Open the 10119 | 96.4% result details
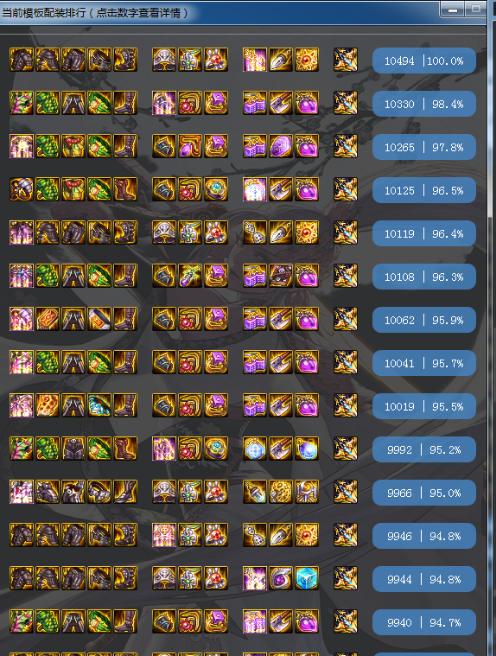 pyautogui.click(x=424, y=233)
